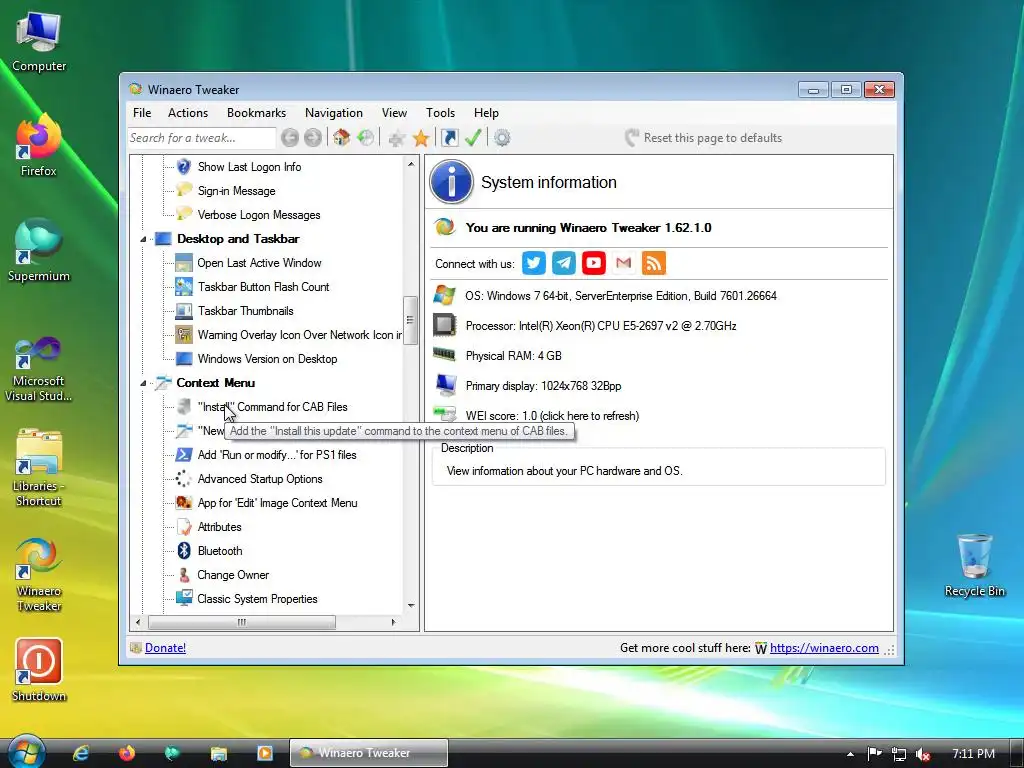1024x768 pixels.
Task: Add bookmark using the plus-star icon
Action: tap(396, 138)
